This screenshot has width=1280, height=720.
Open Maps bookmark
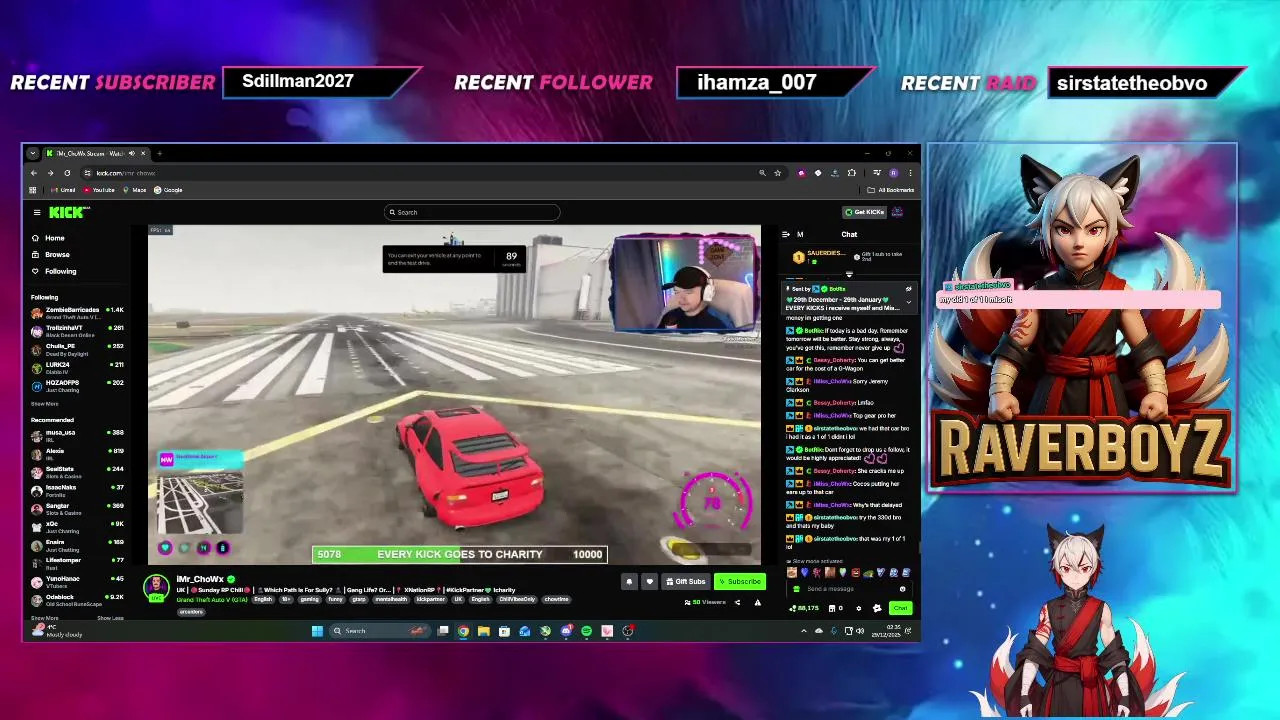pos(135,190)
